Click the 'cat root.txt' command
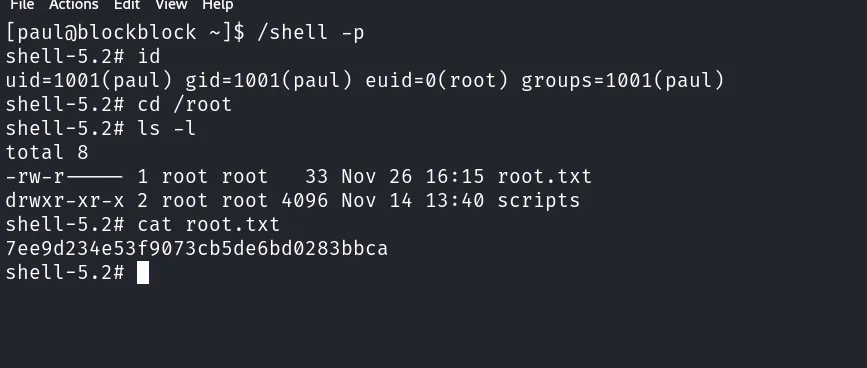Screen dimensions: 867x368 pos(208,225)
